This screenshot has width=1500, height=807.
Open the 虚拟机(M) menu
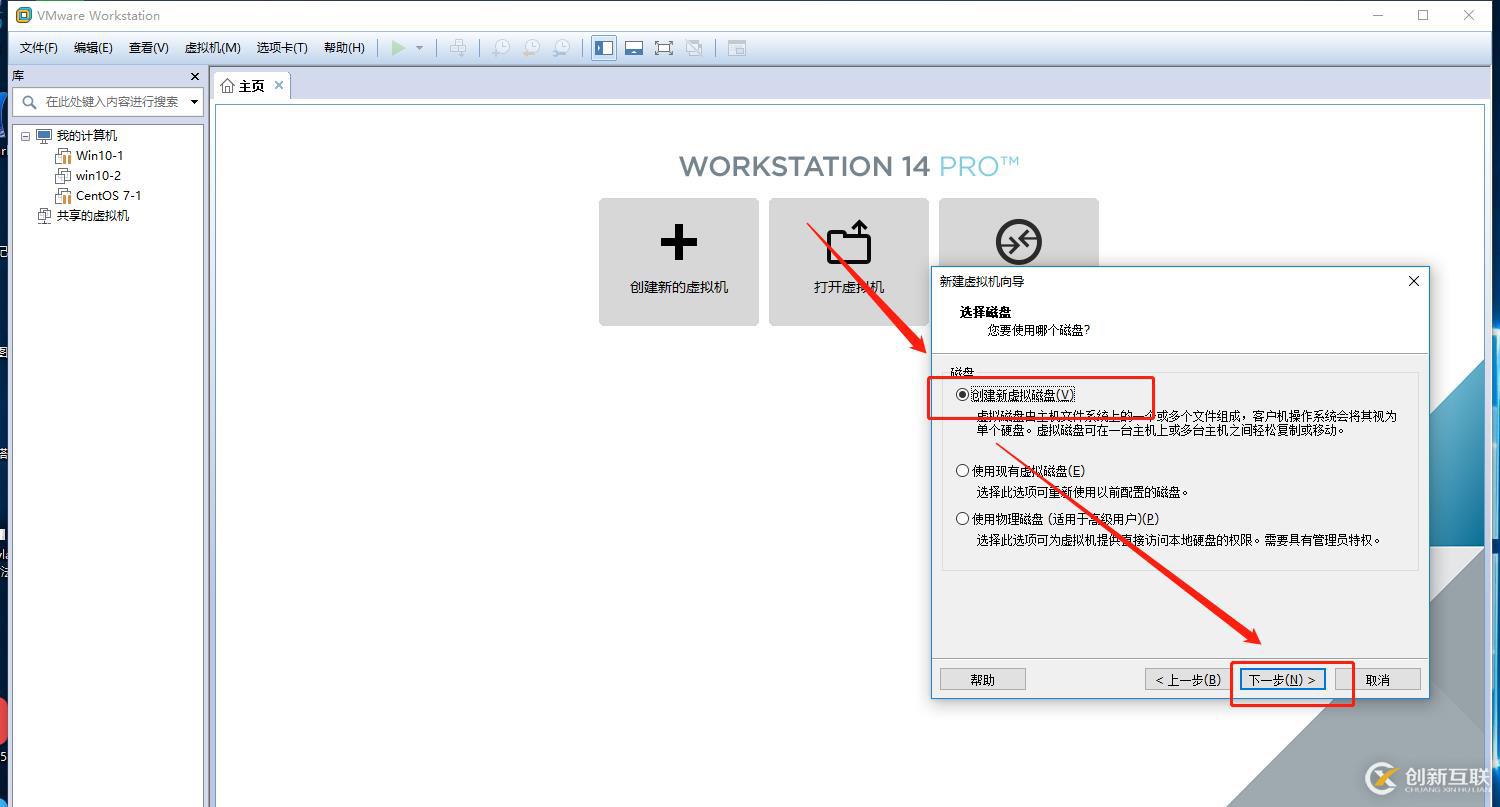tap(212, 48)
